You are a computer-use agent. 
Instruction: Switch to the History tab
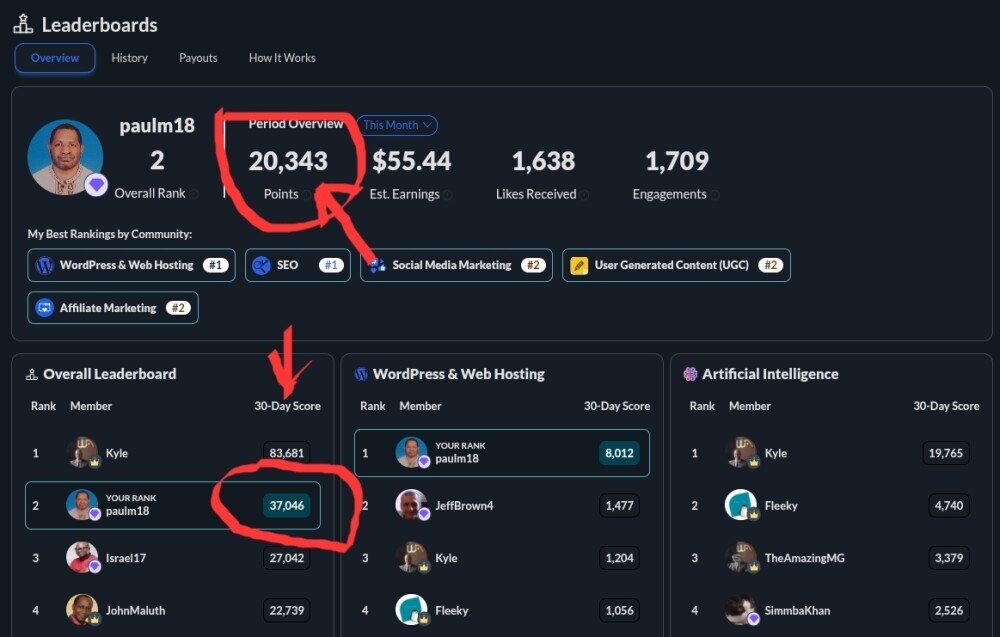click(129, 58)
